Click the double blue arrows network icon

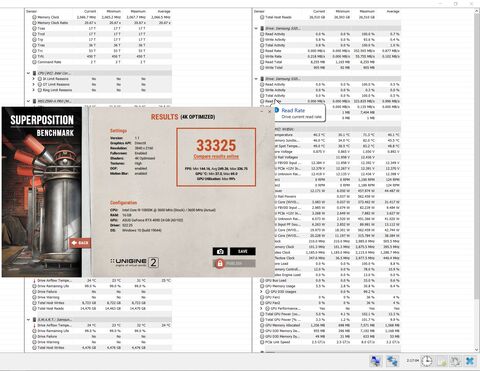tap(392, 361)
